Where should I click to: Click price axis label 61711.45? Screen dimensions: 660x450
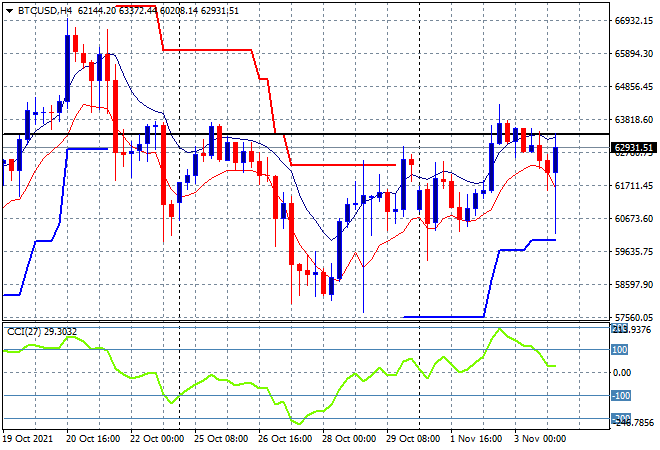633,185
